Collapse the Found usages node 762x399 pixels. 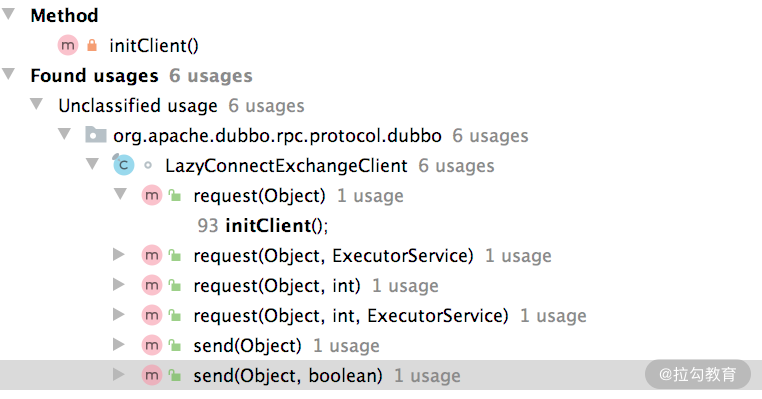pyautogui.click(x=8, y=74)
